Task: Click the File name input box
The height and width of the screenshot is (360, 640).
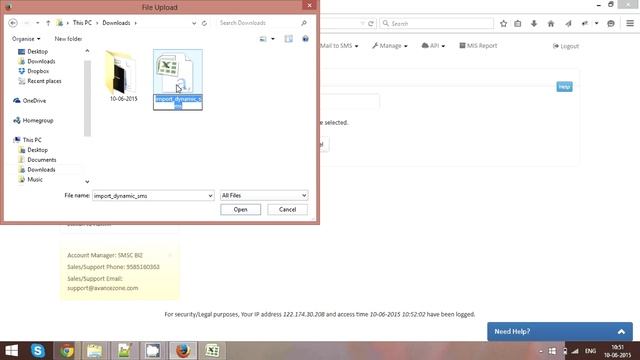Action: [150, 196]
